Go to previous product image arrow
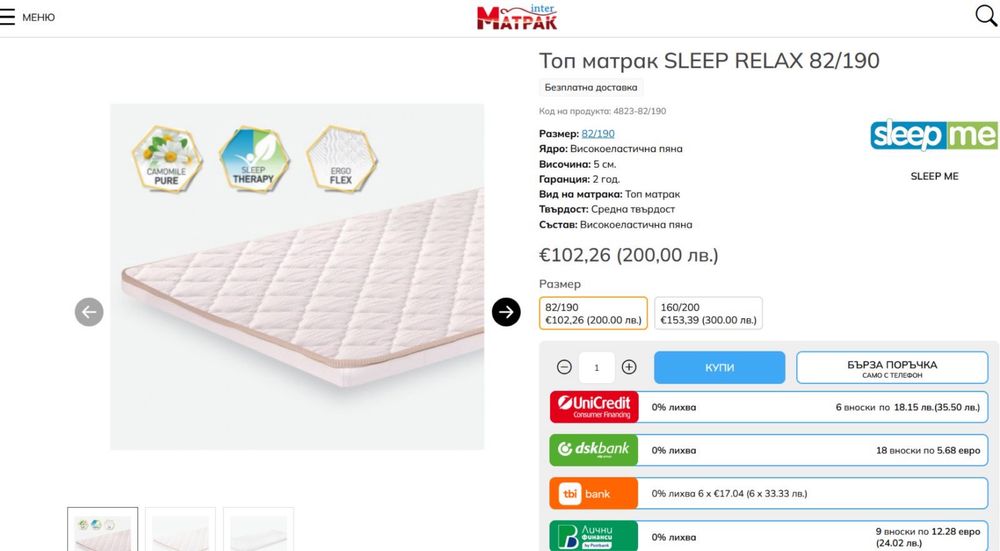 [x=89, y=312]
